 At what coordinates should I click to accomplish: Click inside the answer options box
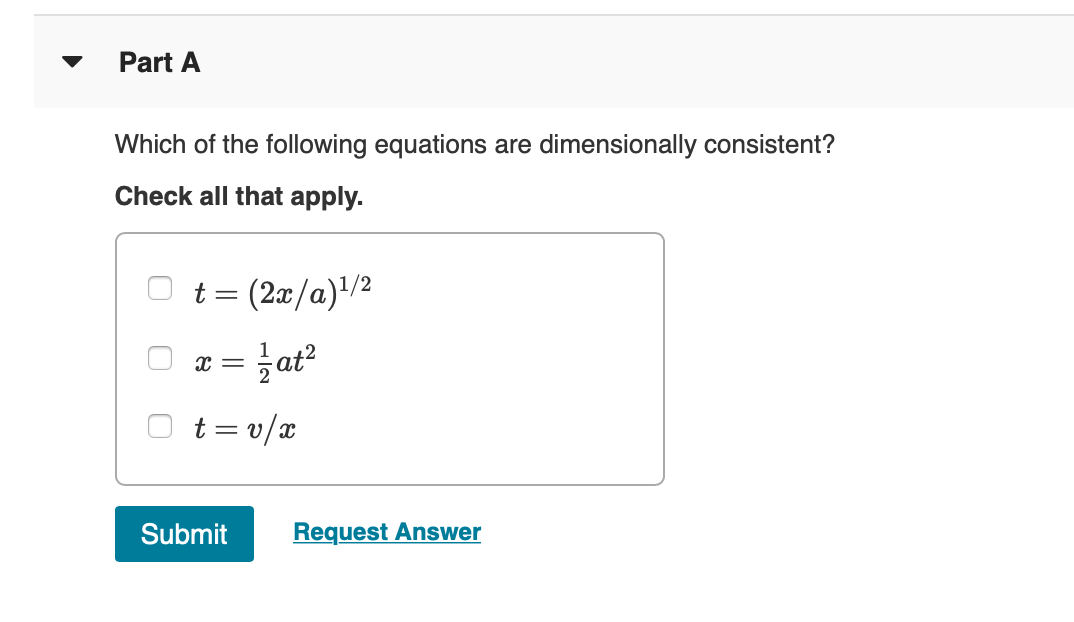click(x=390, y=358)
